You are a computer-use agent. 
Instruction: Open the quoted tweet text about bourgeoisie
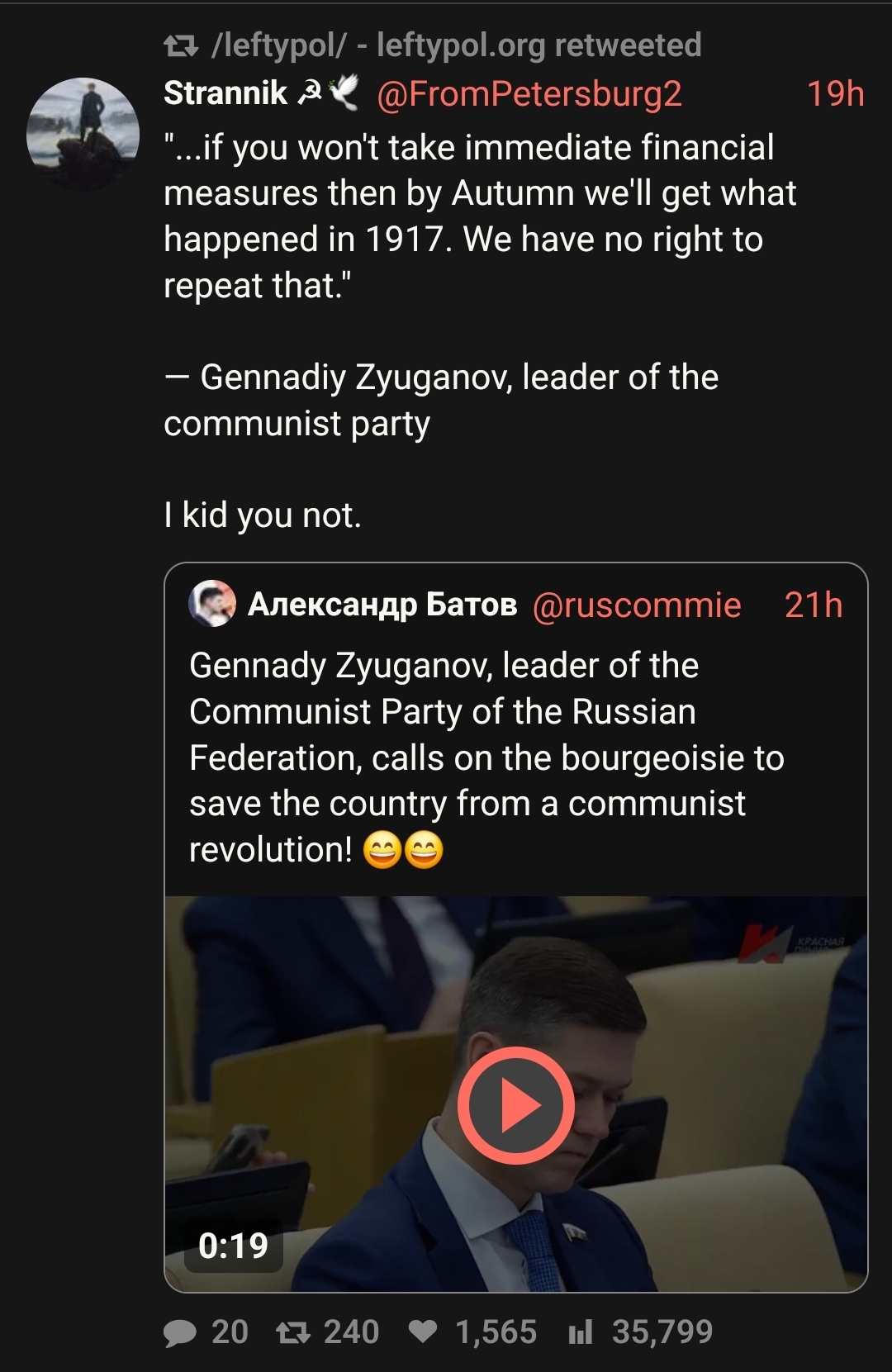(x=486, y=757)
